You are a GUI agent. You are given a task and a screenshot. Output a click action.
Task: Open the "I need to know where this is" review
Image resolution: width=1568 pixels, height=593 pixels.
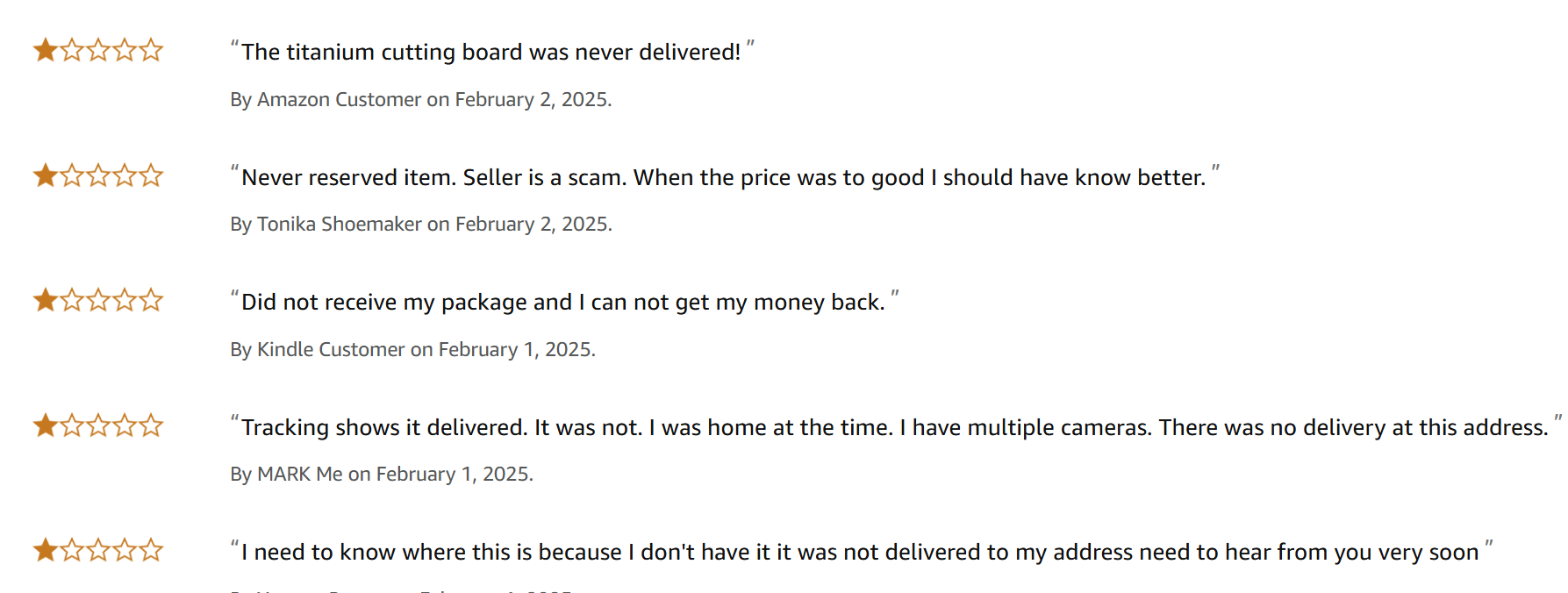point(860,553)
